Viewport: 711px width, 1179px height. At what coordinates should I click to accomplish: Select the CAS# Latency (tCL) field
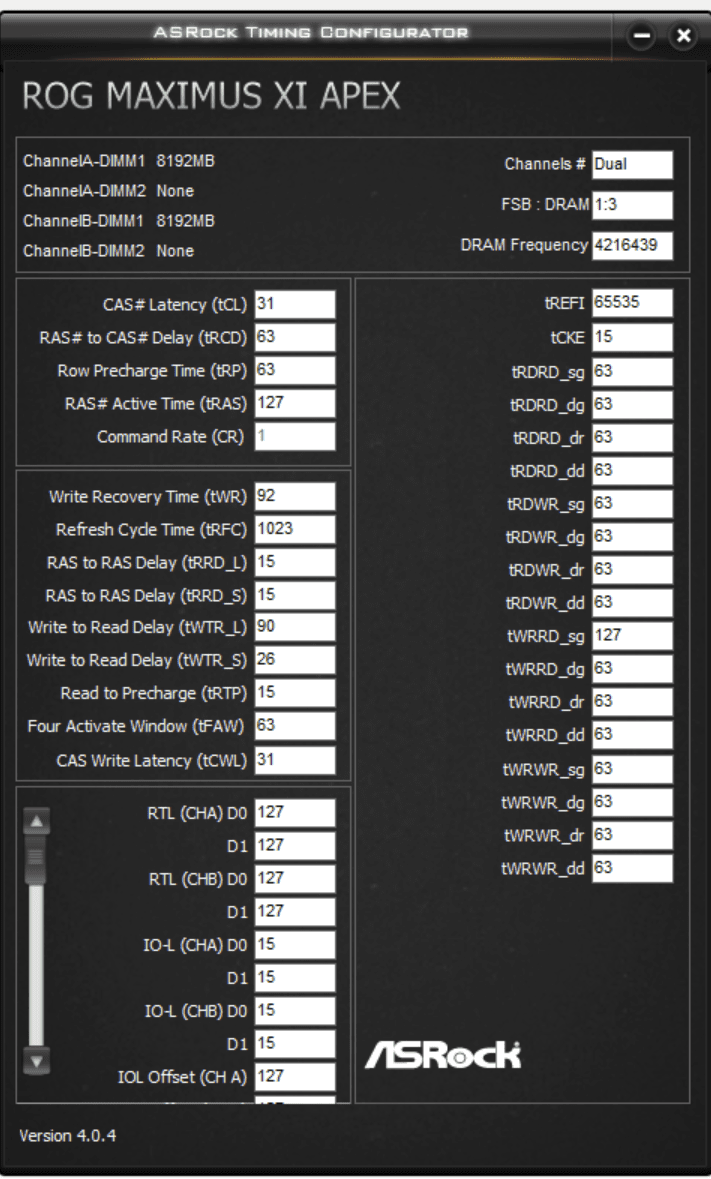pos(295,305)
